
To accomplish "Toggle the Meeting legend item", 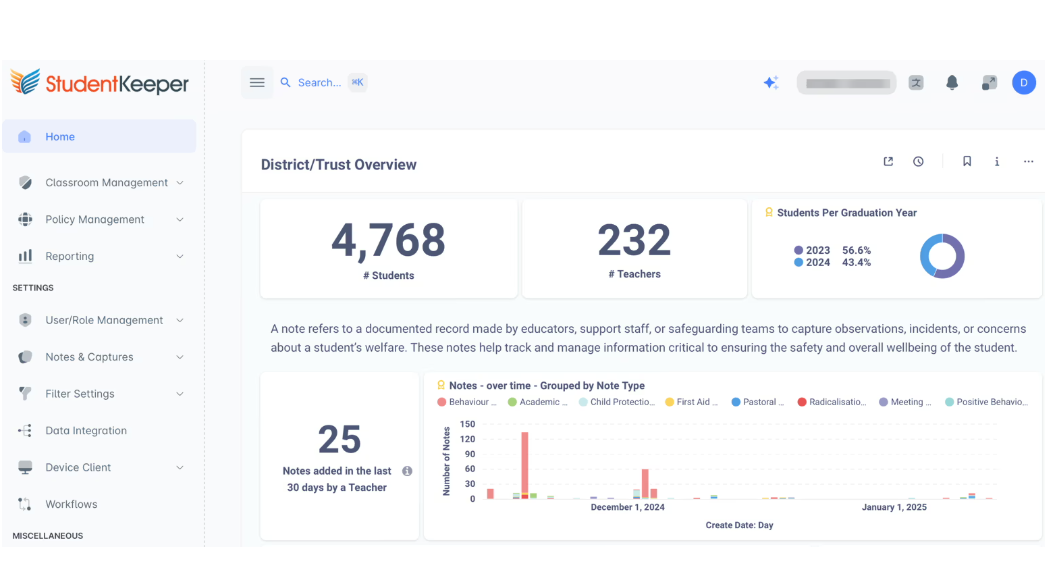I will pyautogui.click(x=905, y=402).
